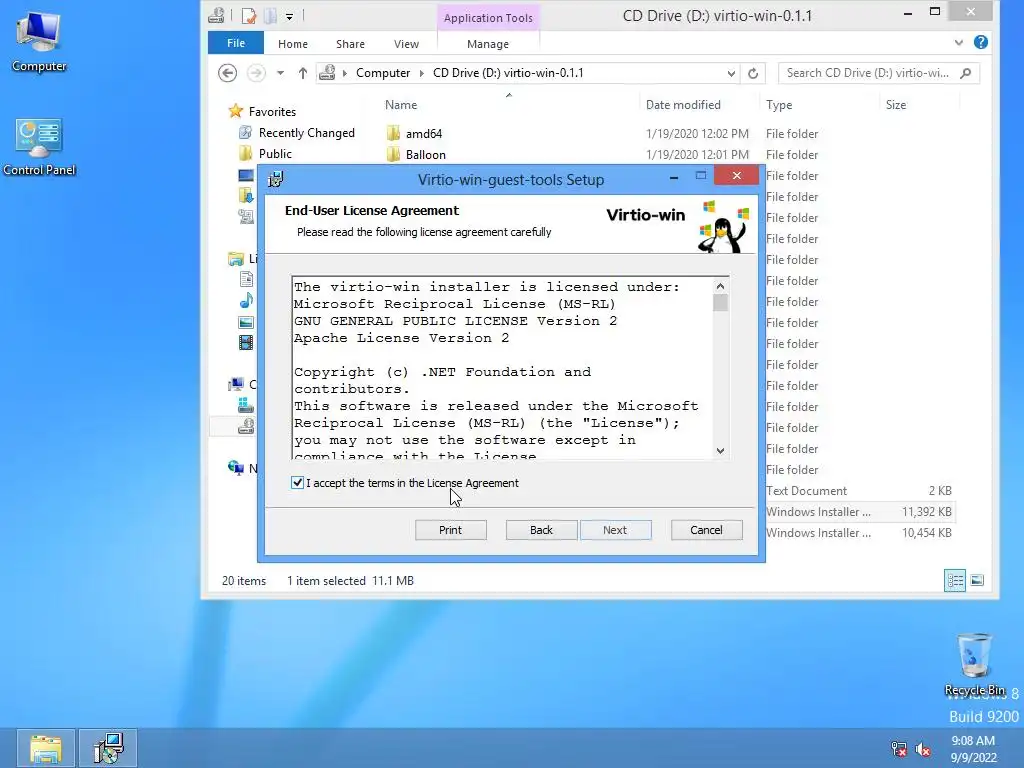This screenshot has height=768, width=1024.
Task: Click the Pictures library icon
Action: pyautogui.click(x=246, y=322)
